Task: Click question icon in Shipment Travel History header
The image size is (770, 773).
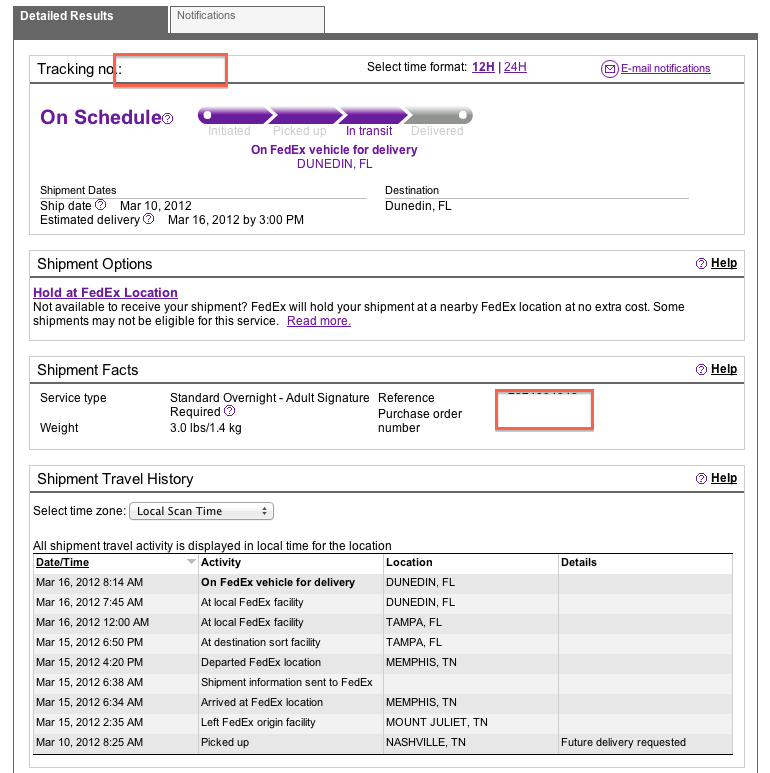Action: 701,479
